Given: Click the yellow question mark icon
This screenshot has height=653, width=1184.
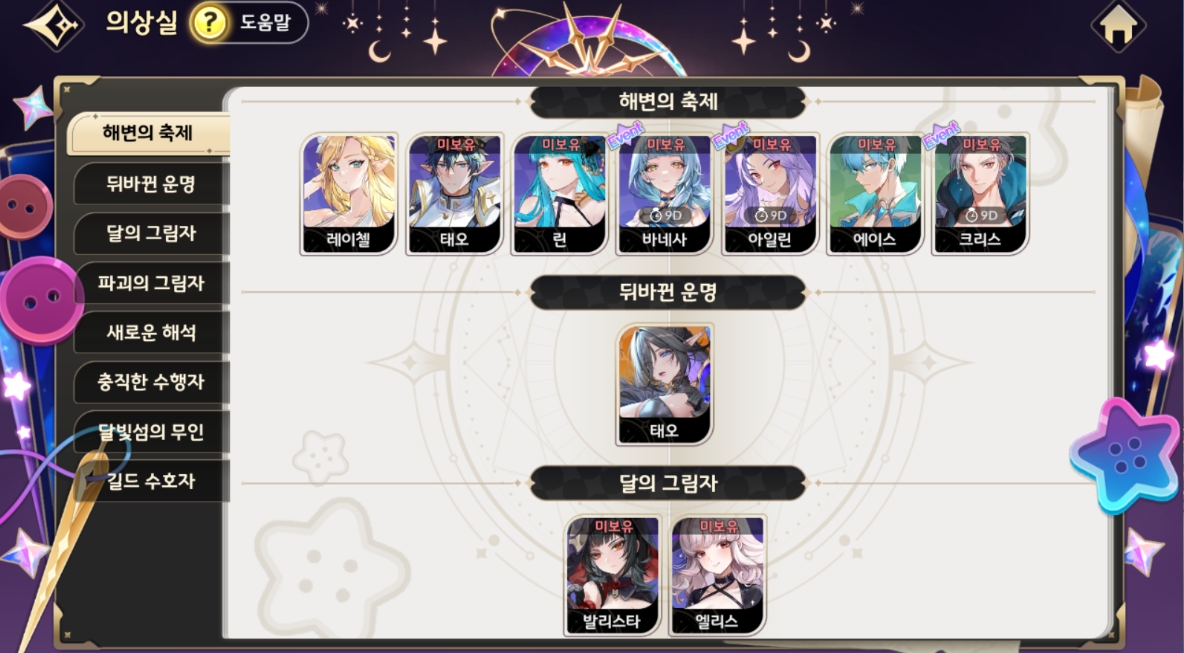Looking at the screenshot, I should 209,23.
